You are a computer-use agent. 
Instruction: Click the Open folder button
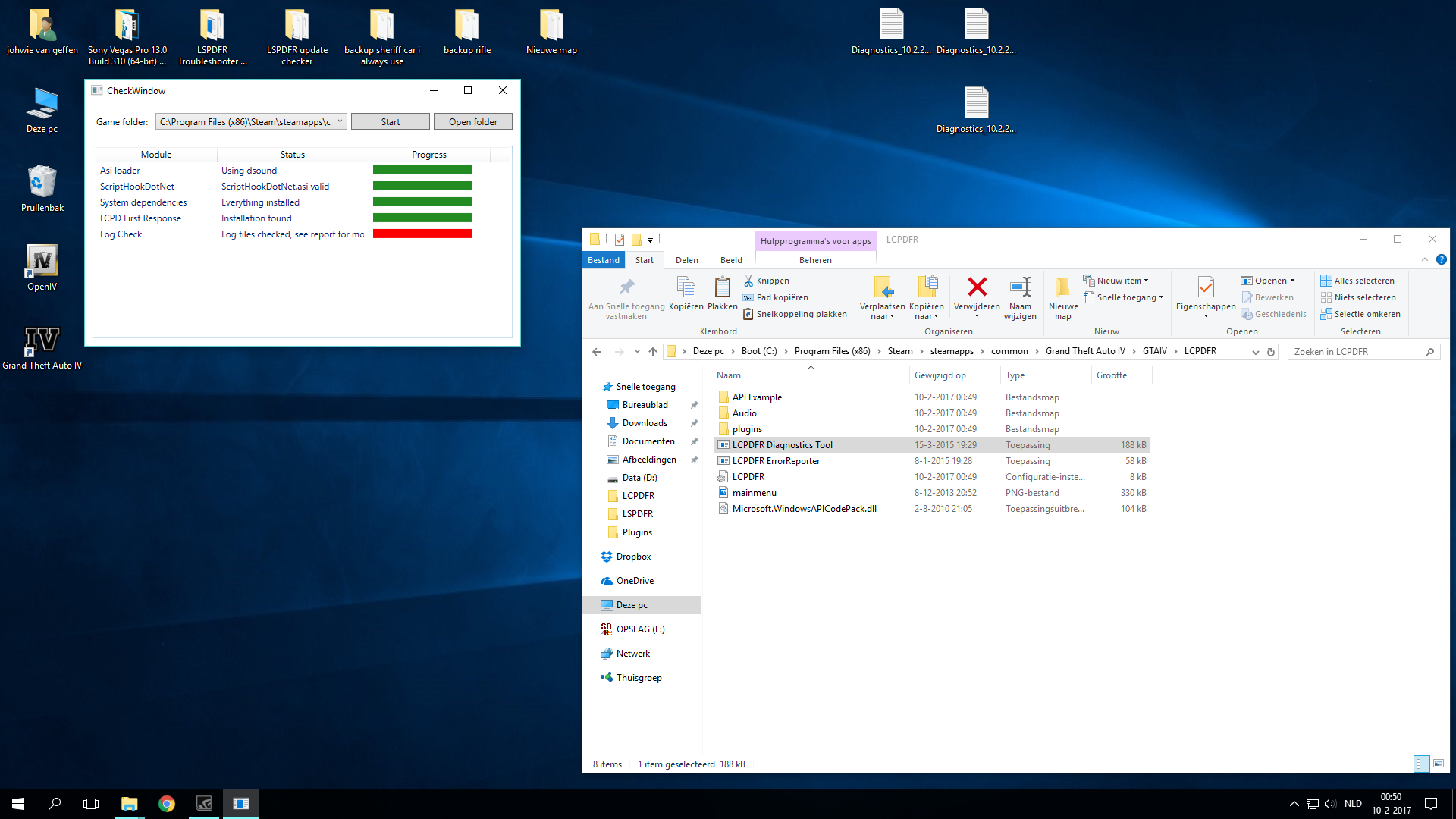coord(472,121)
